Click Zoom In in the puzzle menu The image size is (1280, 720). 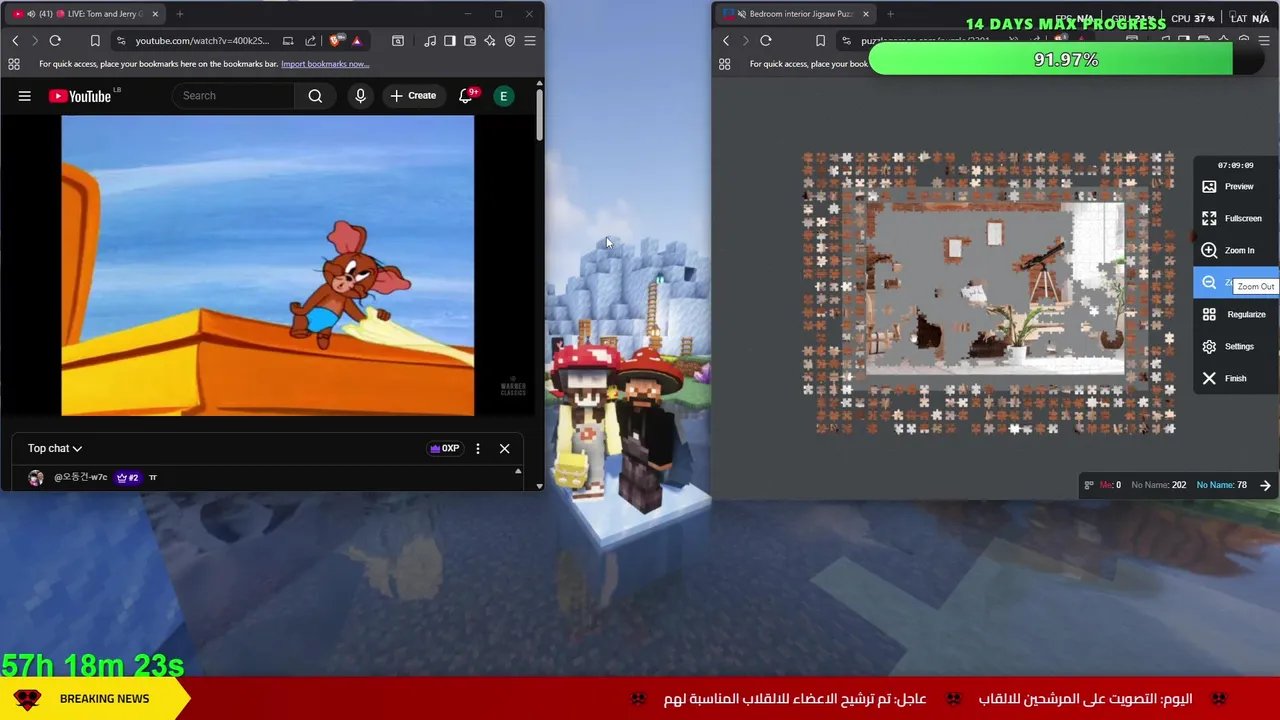[1237, 250]
